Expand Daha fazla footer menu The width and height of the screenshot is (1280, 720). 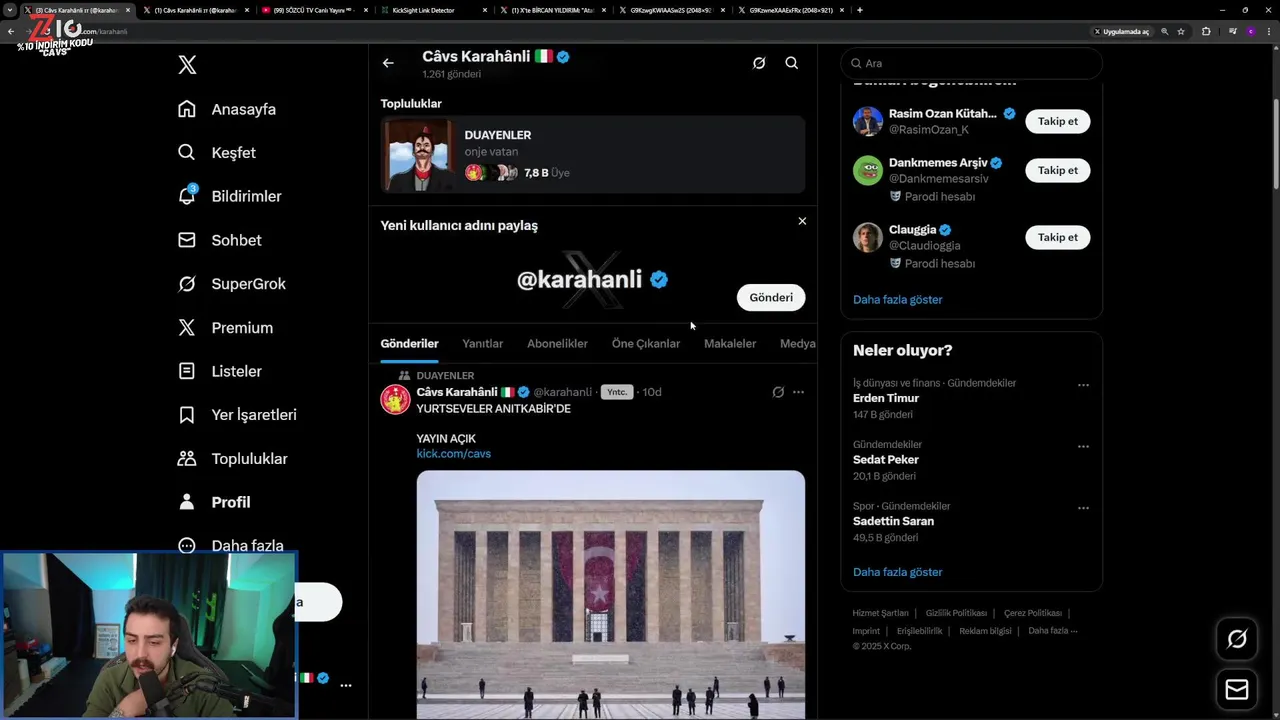1052,631
